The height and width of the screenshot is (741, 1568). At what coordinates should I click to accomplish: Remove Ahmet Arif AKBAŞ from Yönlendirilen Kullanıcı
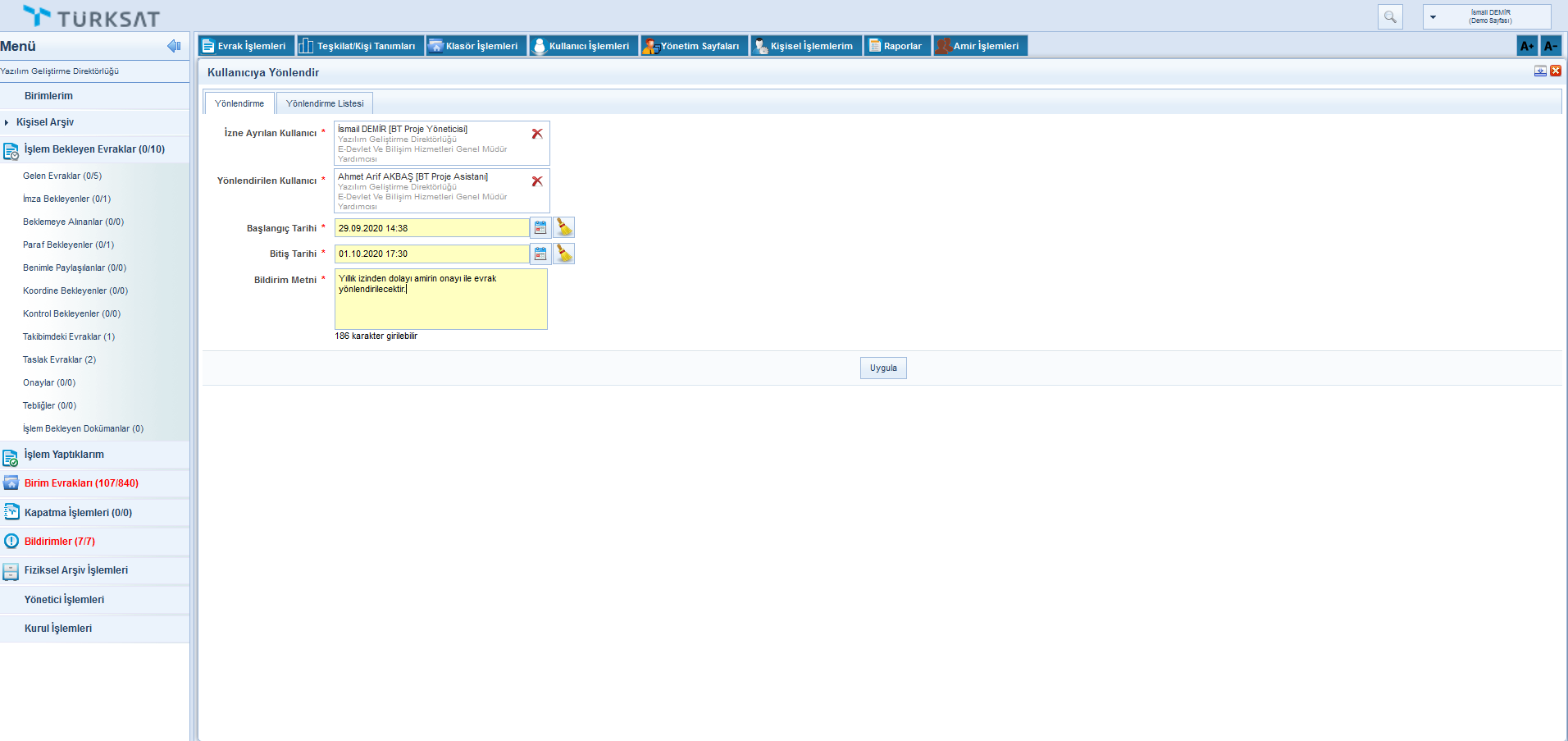[x=537, y=181]
